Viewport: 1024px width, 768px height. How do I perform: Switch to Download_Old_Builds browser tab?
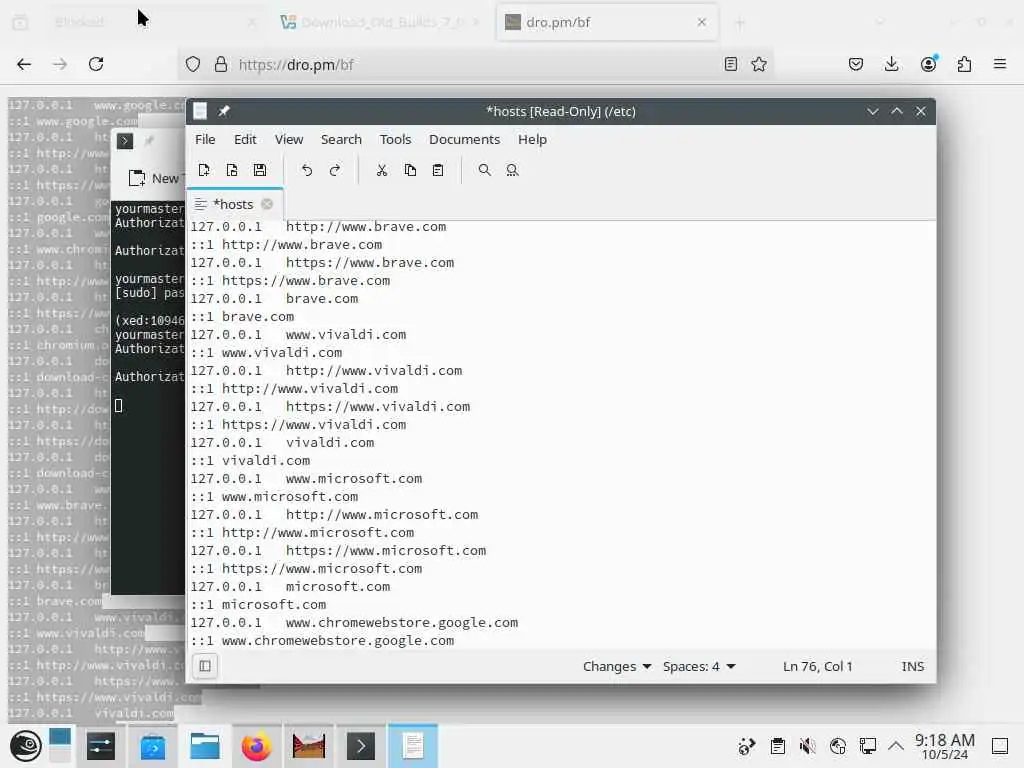point(381,22)
